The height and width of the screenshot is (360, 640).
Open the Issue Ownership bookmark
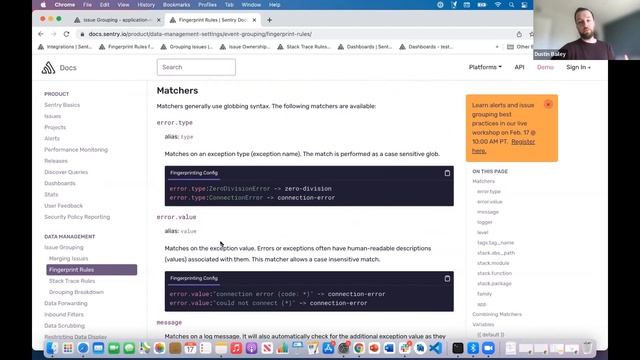pyautogui.click(x=245, y=47)
